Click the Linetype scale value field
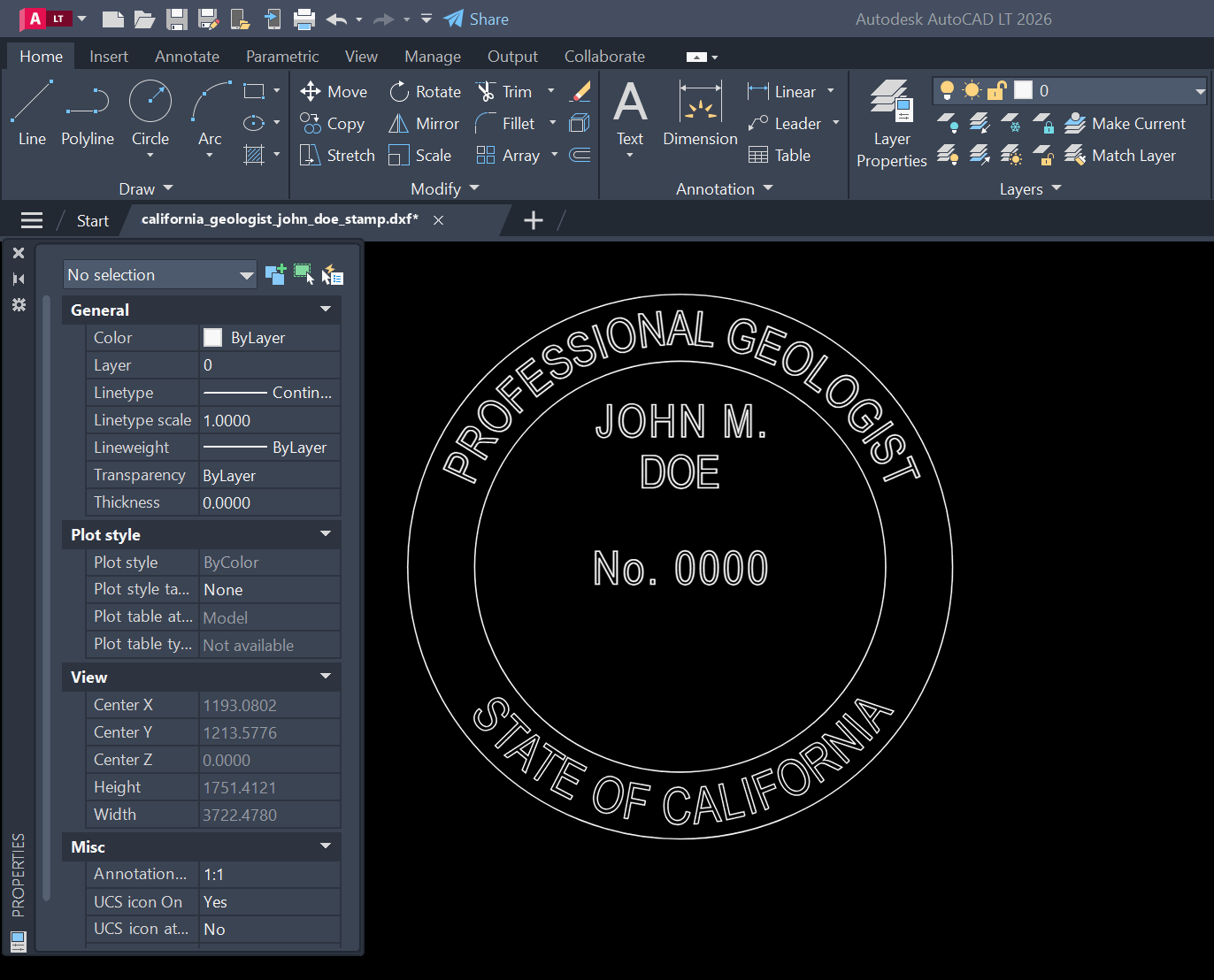Image resolution: width=1214 pixels, height=980 pixels. [270, 420]
